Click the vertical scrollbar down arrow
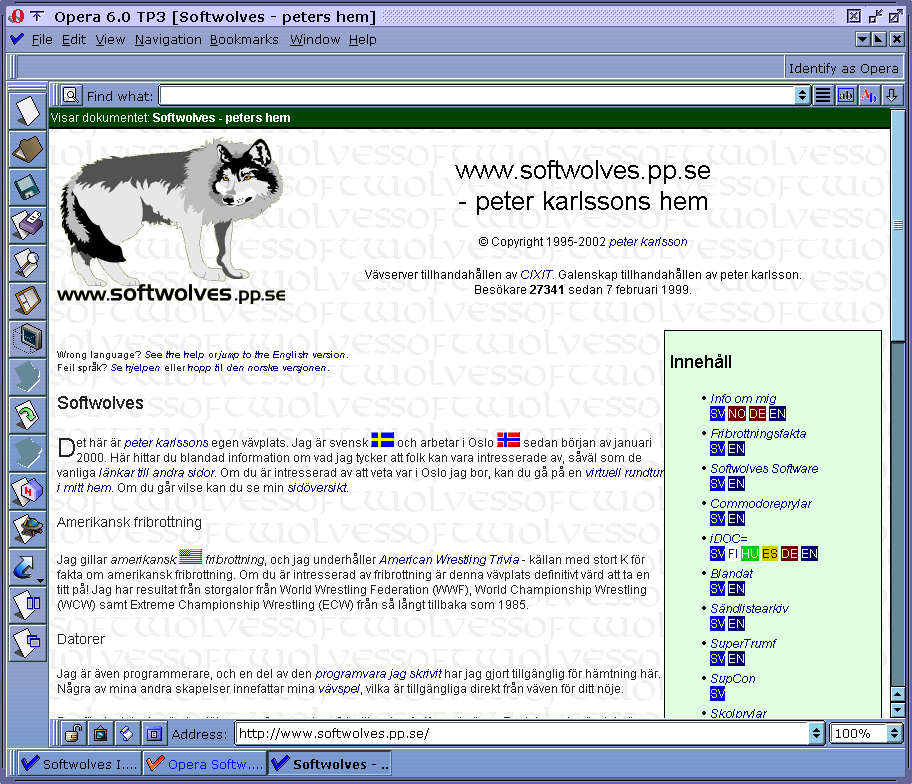Image resolution: width=912 pixels, height=784 pixels. click(898, 711)
